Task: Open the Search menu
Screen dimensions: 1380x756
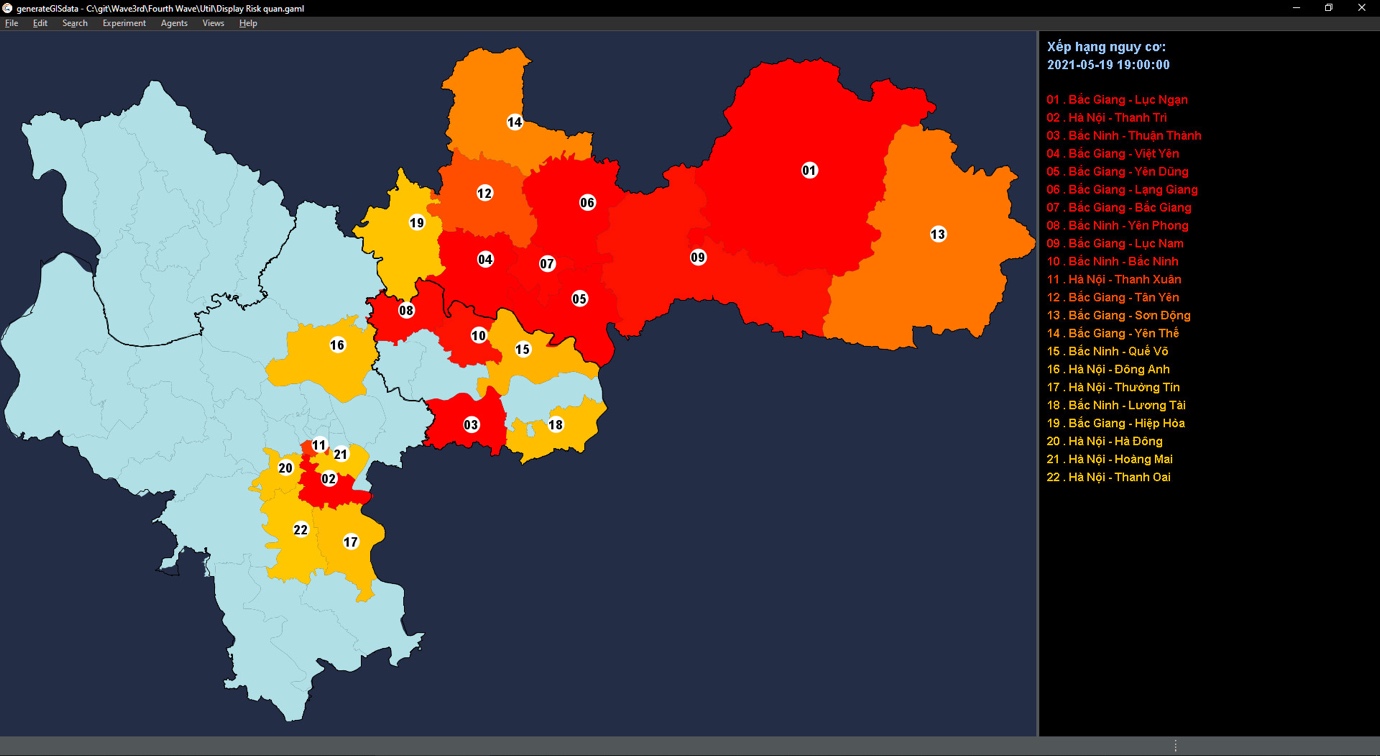Action: (x=75, y=23)
